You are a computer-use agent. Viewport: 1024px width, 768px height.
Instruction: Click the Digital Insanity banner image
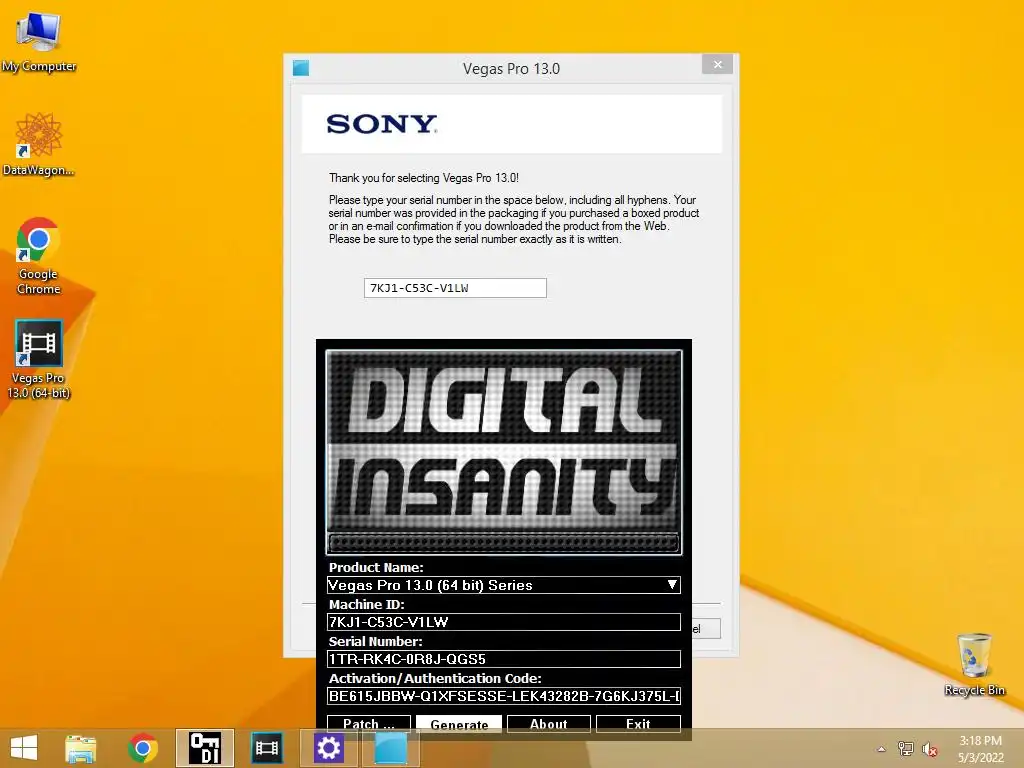504,453
